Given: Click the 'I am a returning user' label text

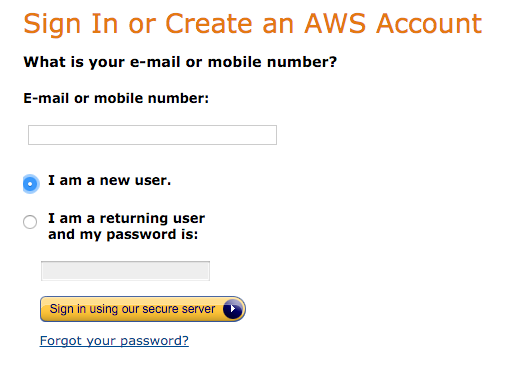Looking at the screenshot, I should pos(126,218).
